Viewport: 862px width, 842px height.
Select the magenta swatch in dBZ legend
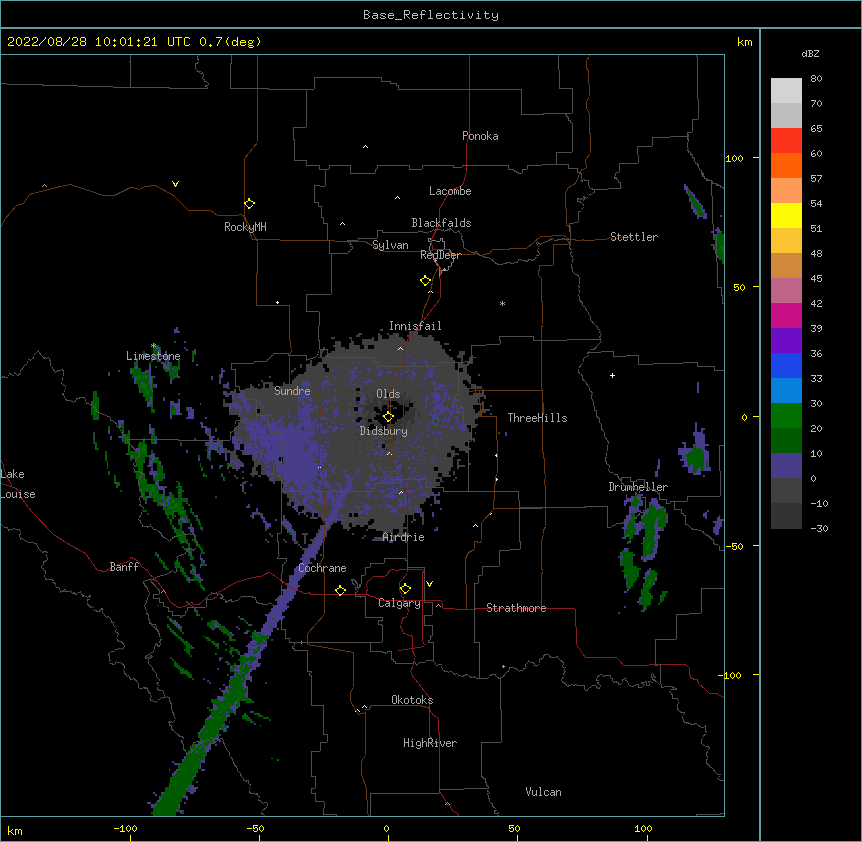click(786, 315)
